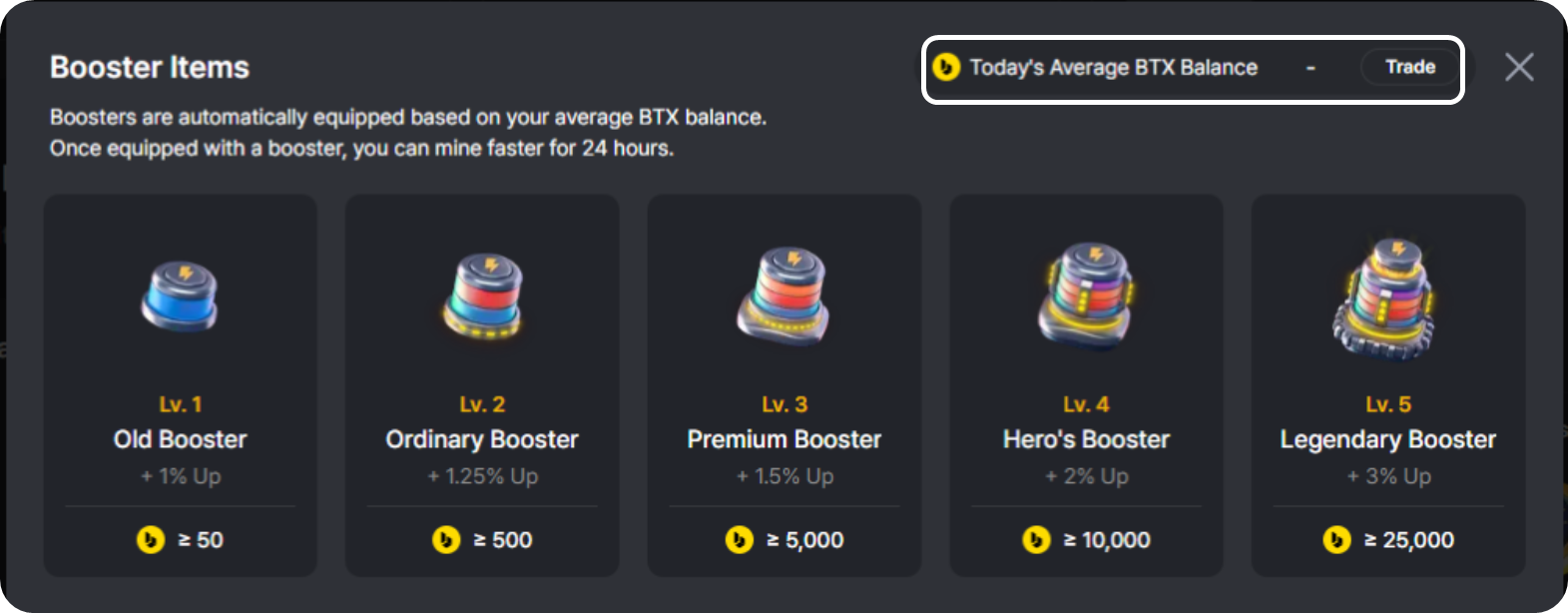
Task: Click the coin icon next to ≥ 5,000
Action: [740, 540]
